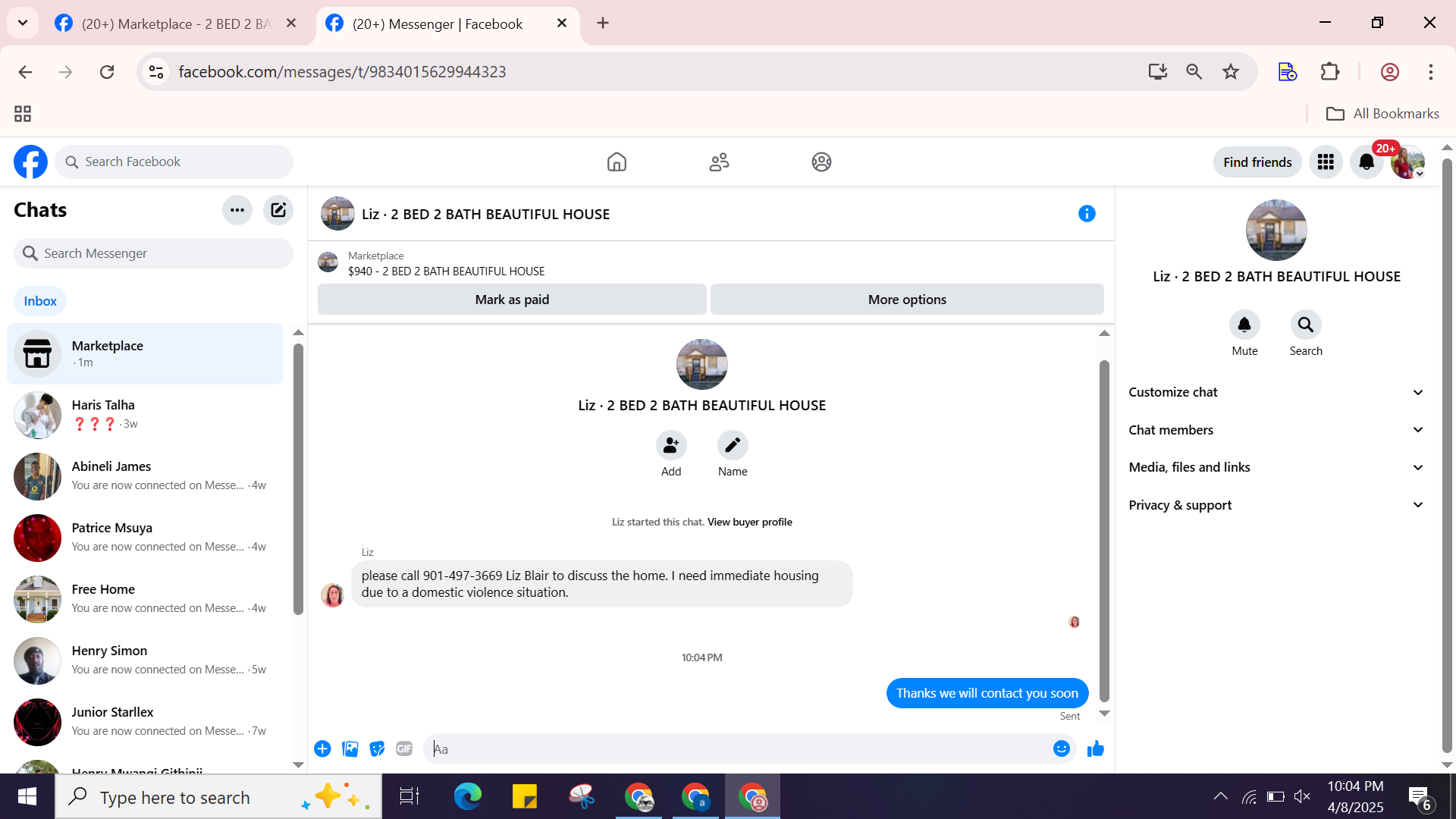Image resolution: width=1456 pixels, height=819 pixels.
Task: Expand Media, files and links section
Action: pyautogui.click(x=1276, y=467)
